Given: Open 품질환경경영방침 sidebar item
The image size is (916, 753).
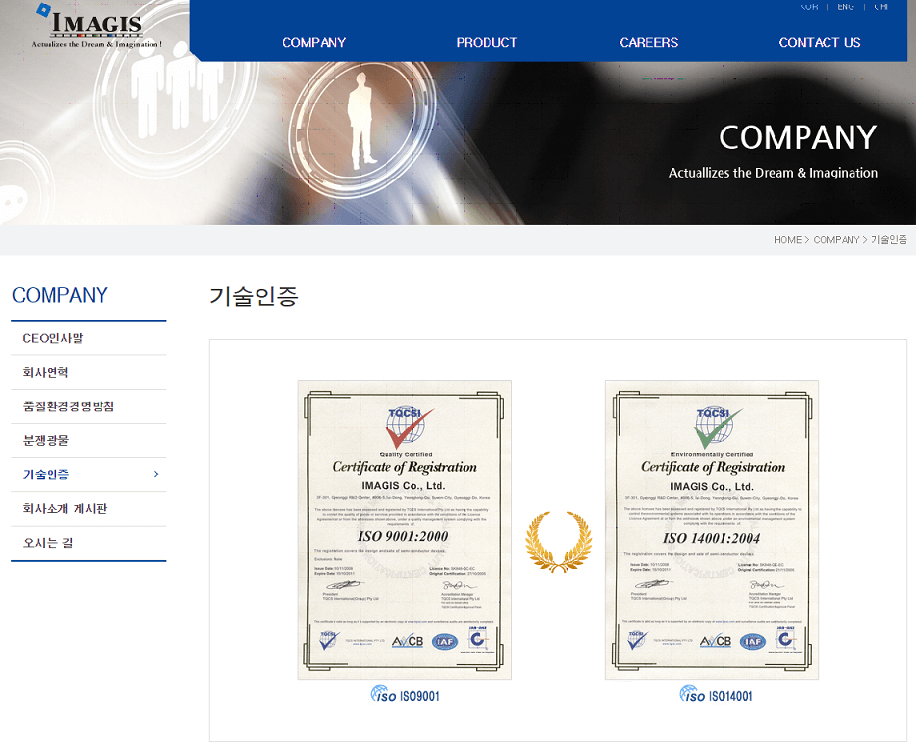Looking at the screenshot, I should (89, 407).
